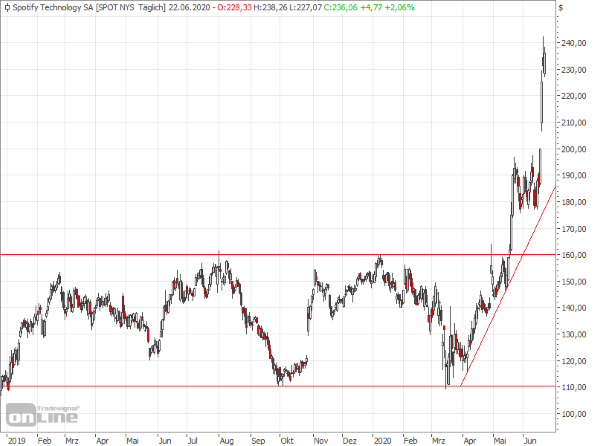Viewport: 595px width, 446px height.
Task: Click the last Jun label on time axis
Action: (x=530, y=441)
